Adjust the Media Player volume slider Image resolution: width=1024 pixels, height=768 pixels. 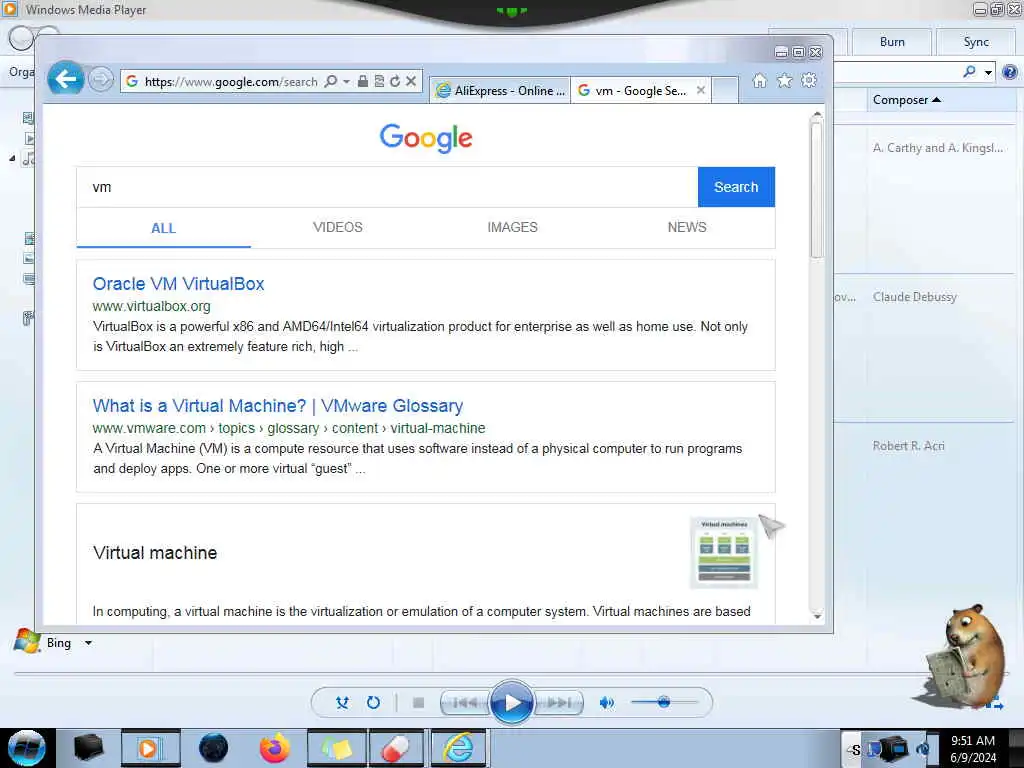(664, 702)
